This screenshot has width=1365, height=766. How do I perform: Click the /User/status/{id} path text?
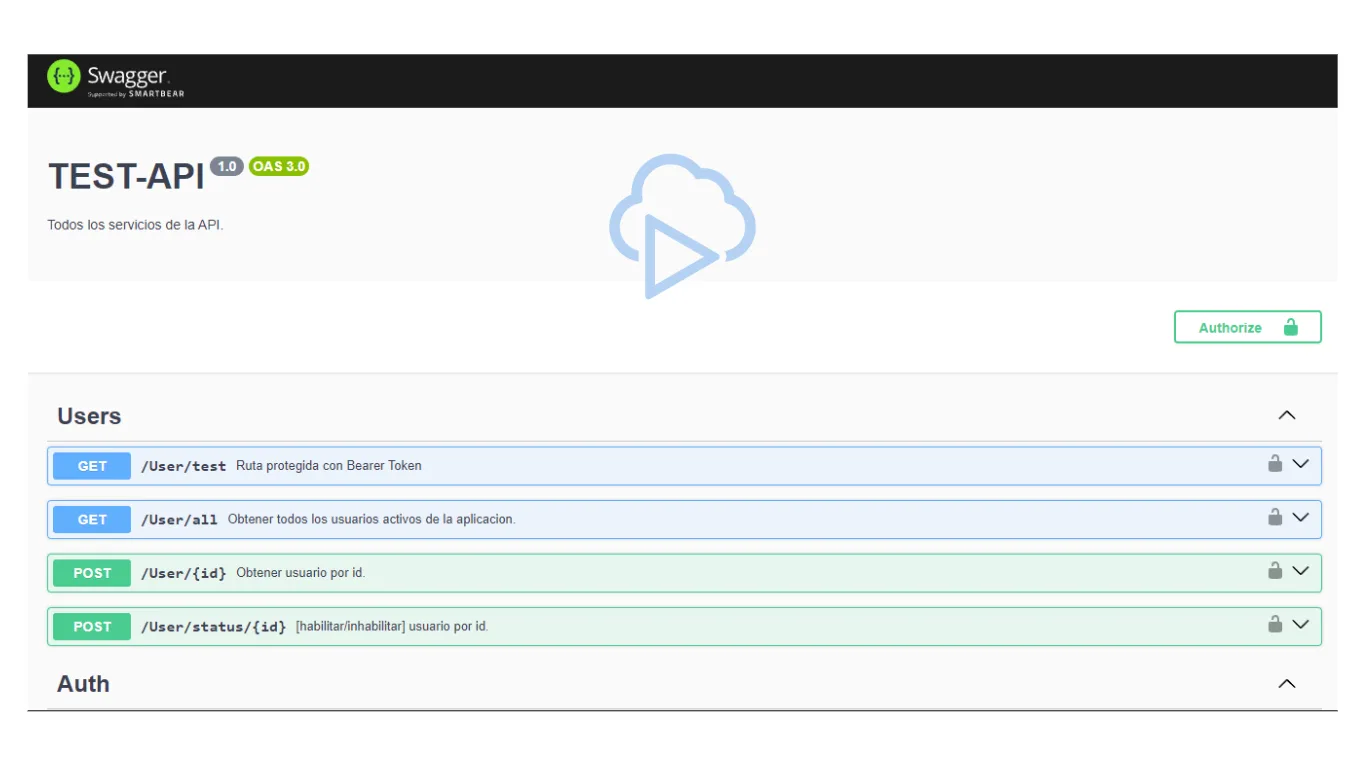pyautogui.click(x=213, y=627)
